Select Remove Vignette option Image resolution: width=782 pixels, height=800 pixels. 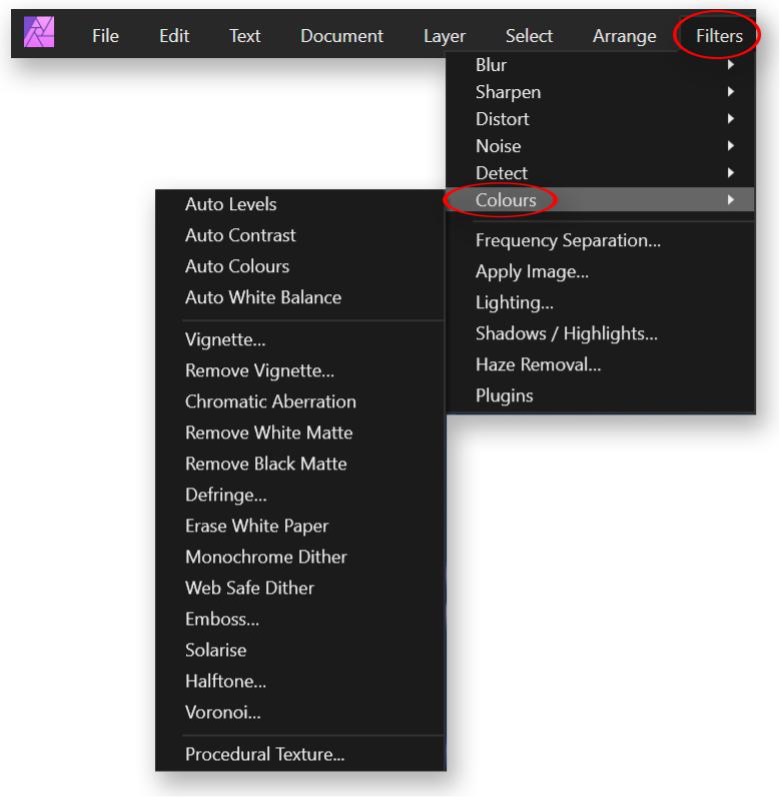click(x=260, y=371)
